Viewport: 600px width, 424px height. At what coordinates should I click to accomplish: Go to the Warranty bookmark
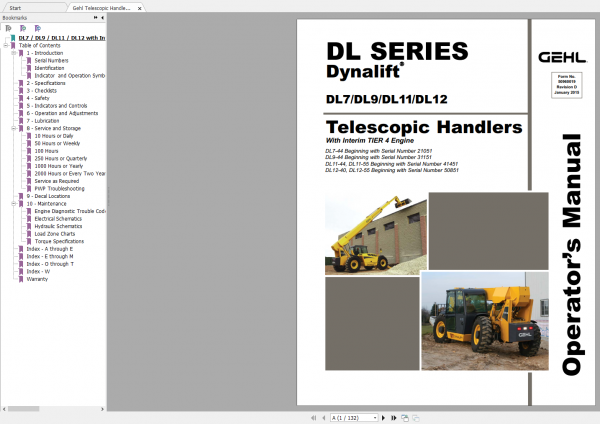coord(37,279)
